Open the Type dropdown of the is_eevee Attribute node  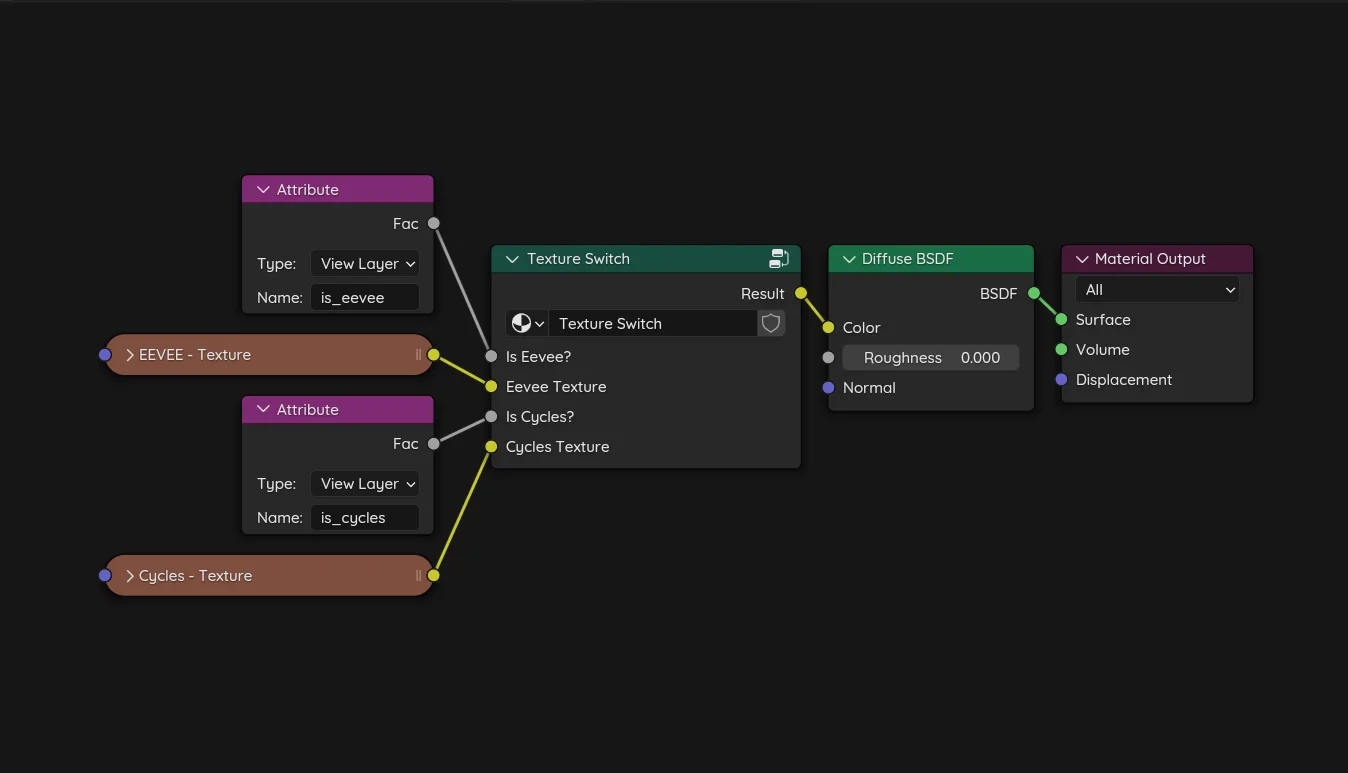pos(365,263)
